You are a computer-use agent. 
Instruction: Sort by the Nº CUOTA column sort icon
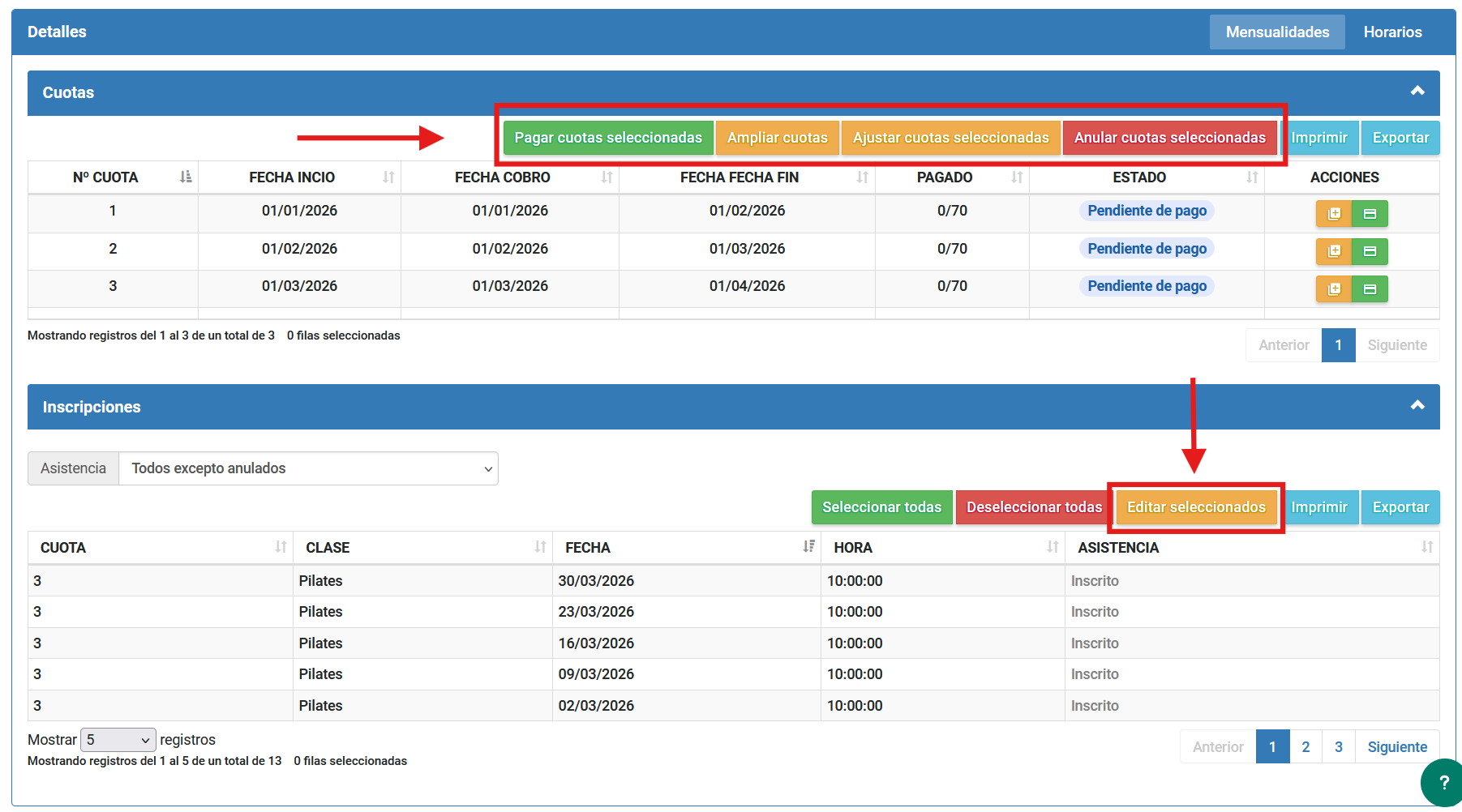pos(186,177)
